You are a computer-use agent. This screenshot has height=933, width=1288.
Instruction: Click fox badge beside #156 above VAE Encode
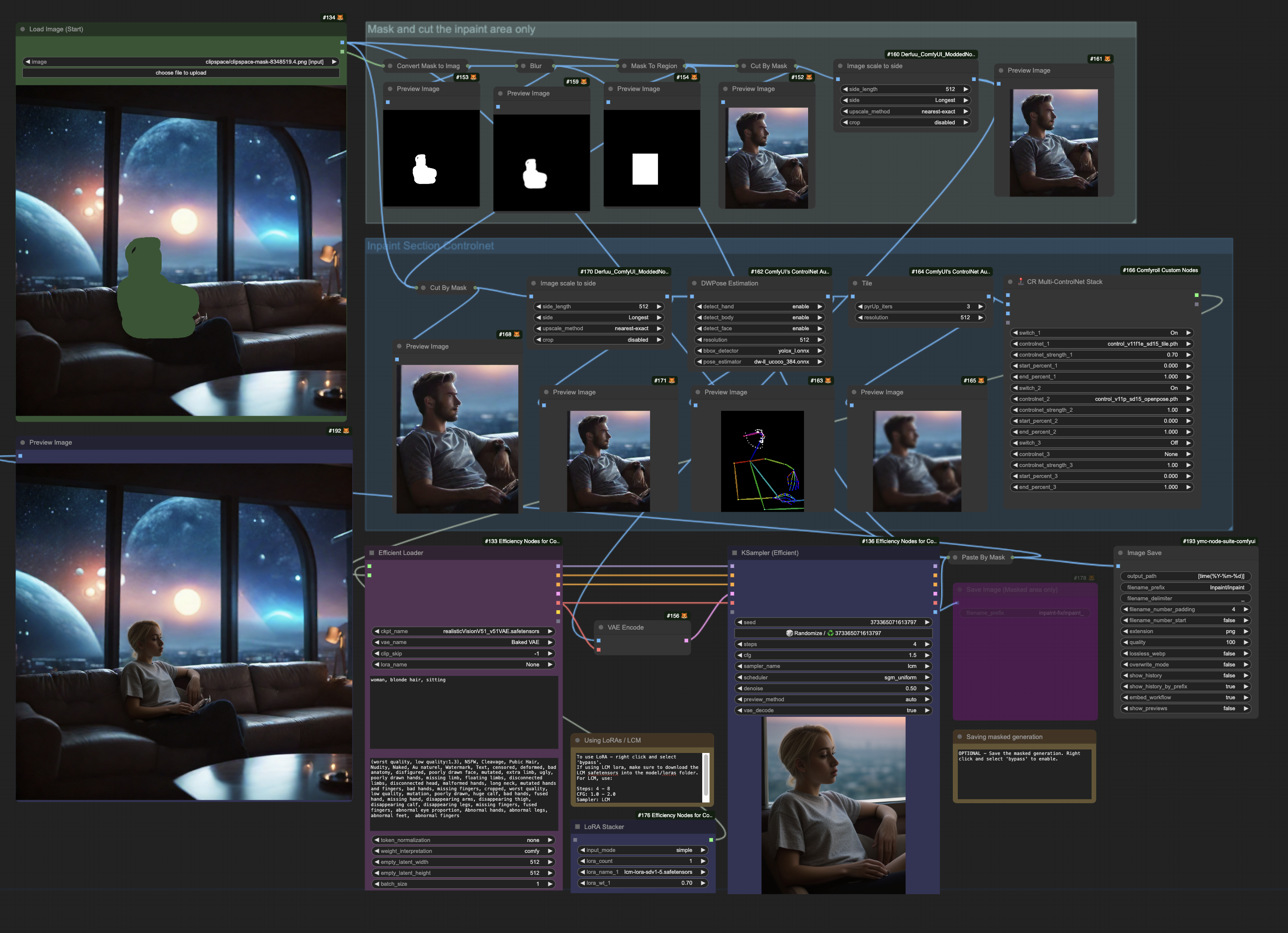pyautogui.click(x=684, y=616)
